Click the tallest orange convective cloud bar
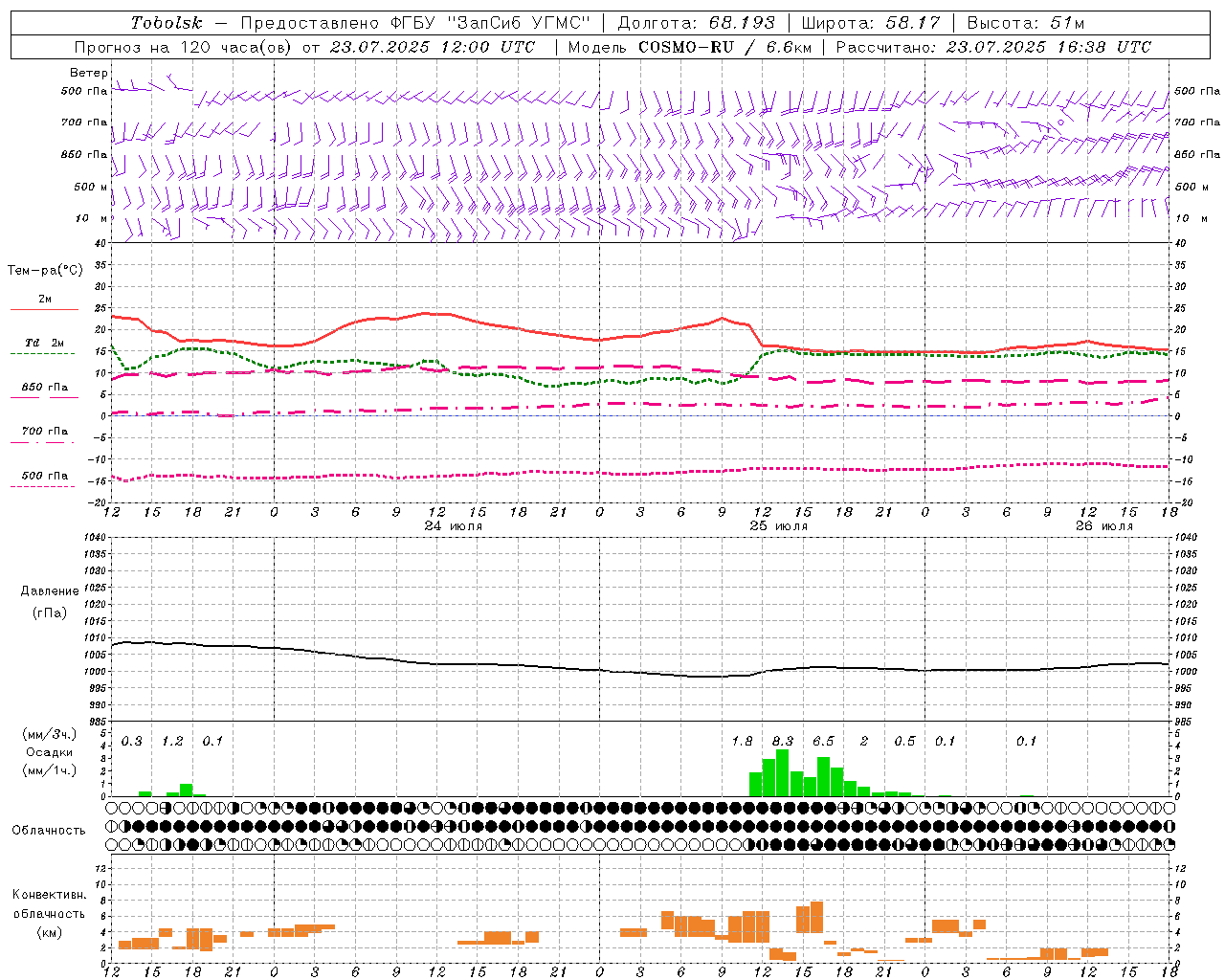The width and height of the screenshot is (1225, 980). click(x=816, y=917)
